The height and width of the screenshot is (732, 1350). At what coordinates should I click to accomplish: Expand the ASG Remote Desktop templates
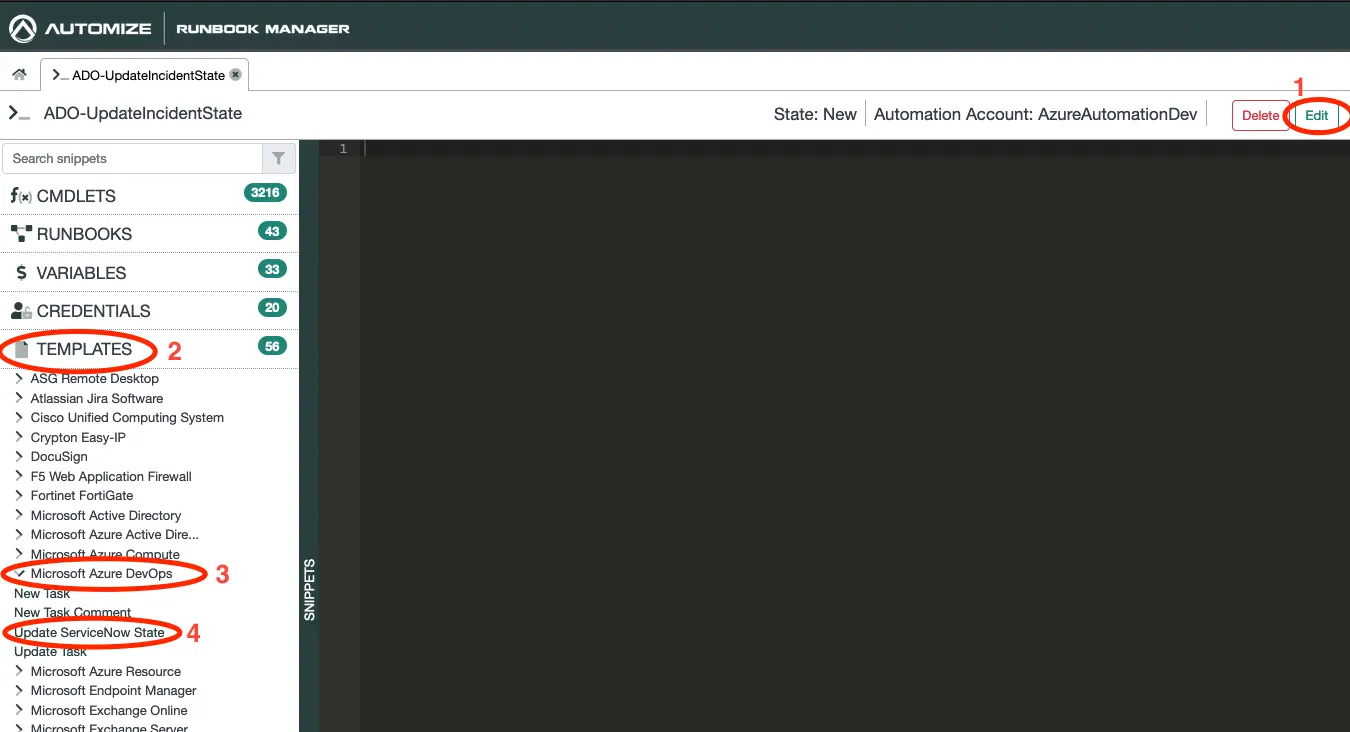click(94, 379)
